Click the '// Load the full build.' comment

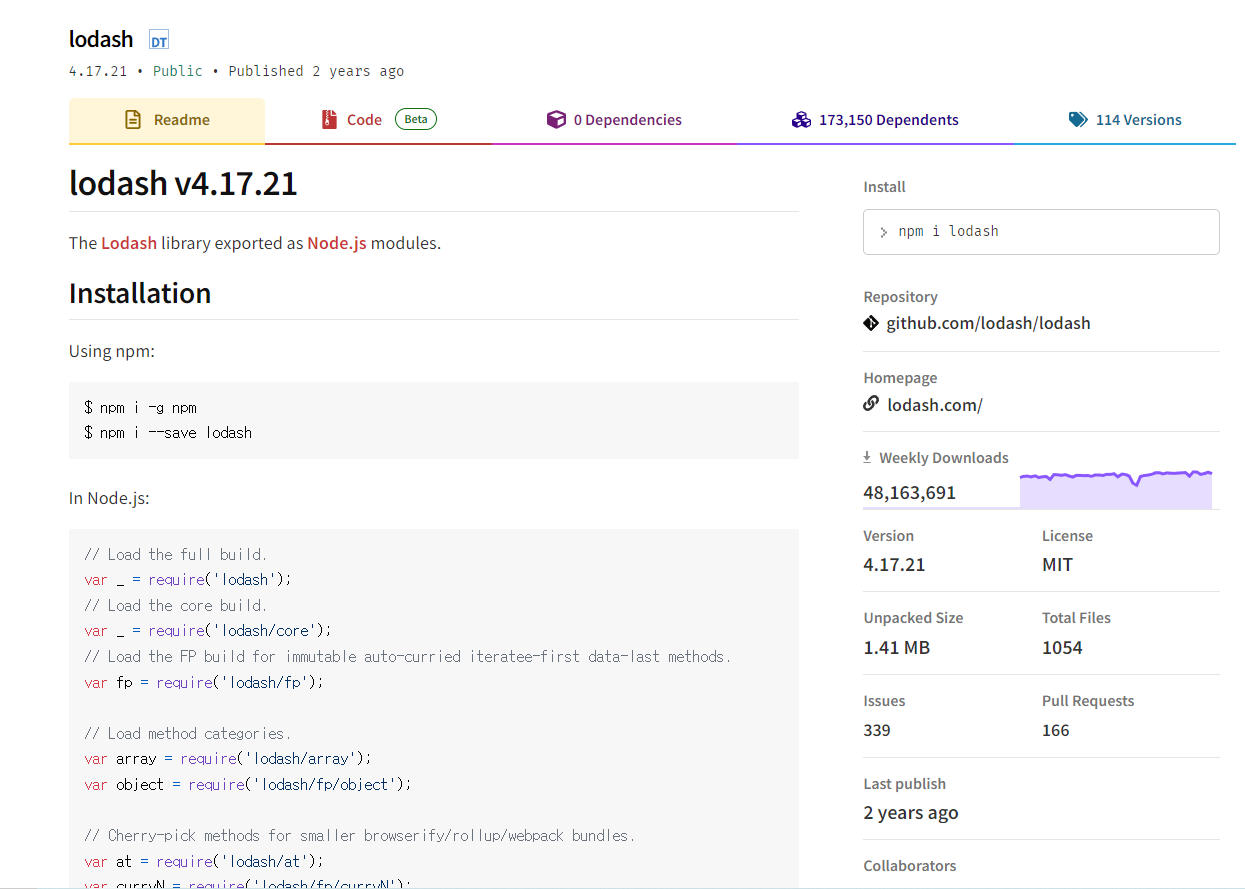(176, 554)
